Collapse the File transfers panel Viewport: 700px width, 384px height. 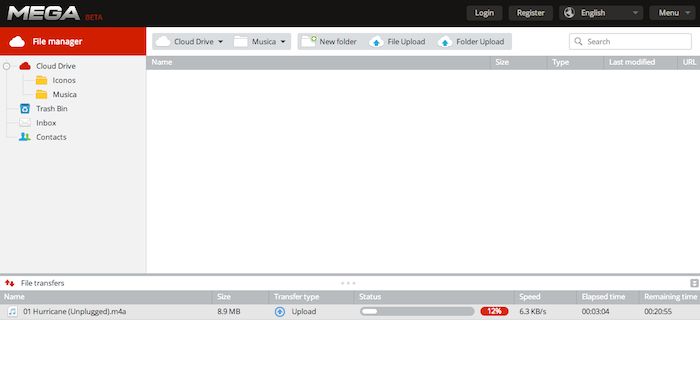[694, 283]
